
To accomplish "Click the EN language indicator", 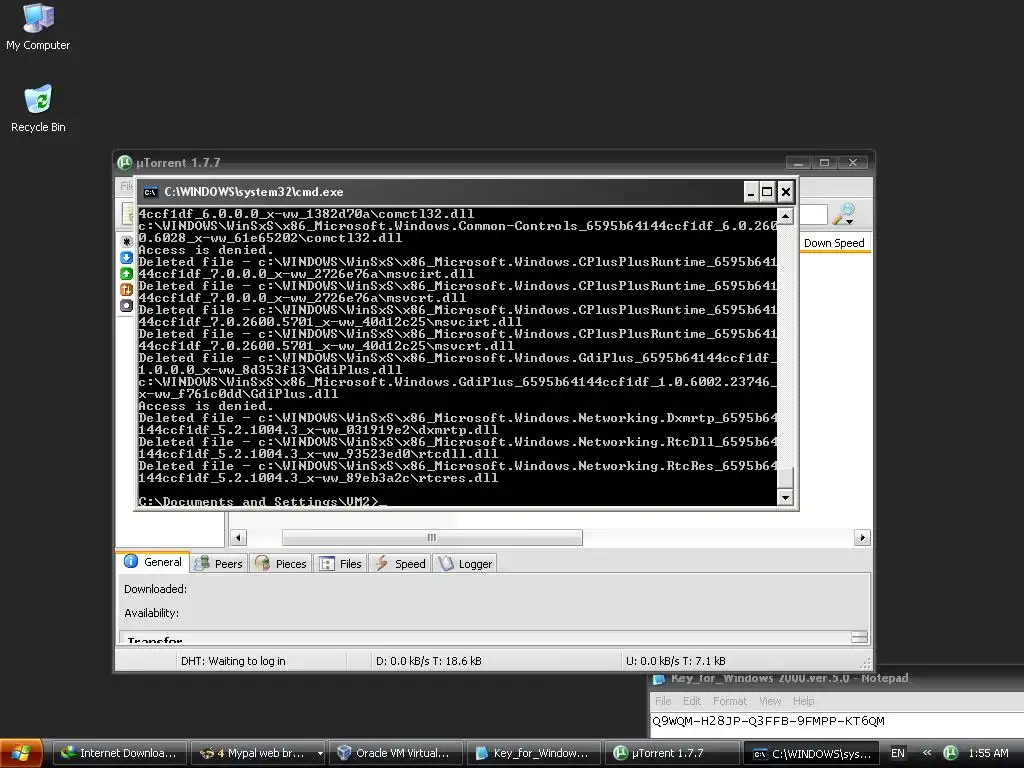I will pyautogui.click(x=898, y=753).
